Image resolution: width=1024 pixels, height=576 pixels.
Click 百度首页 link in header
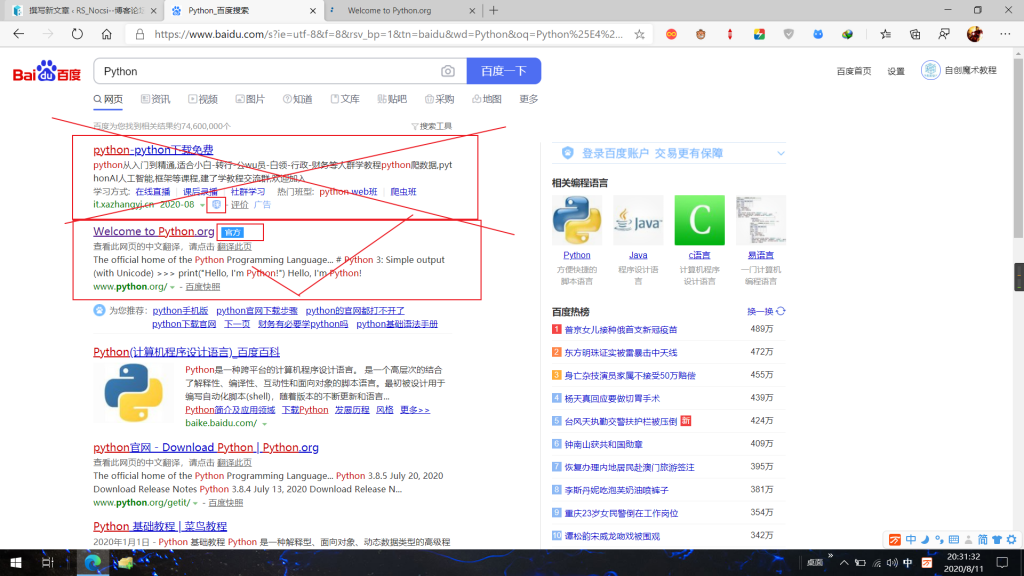[854, 71]
